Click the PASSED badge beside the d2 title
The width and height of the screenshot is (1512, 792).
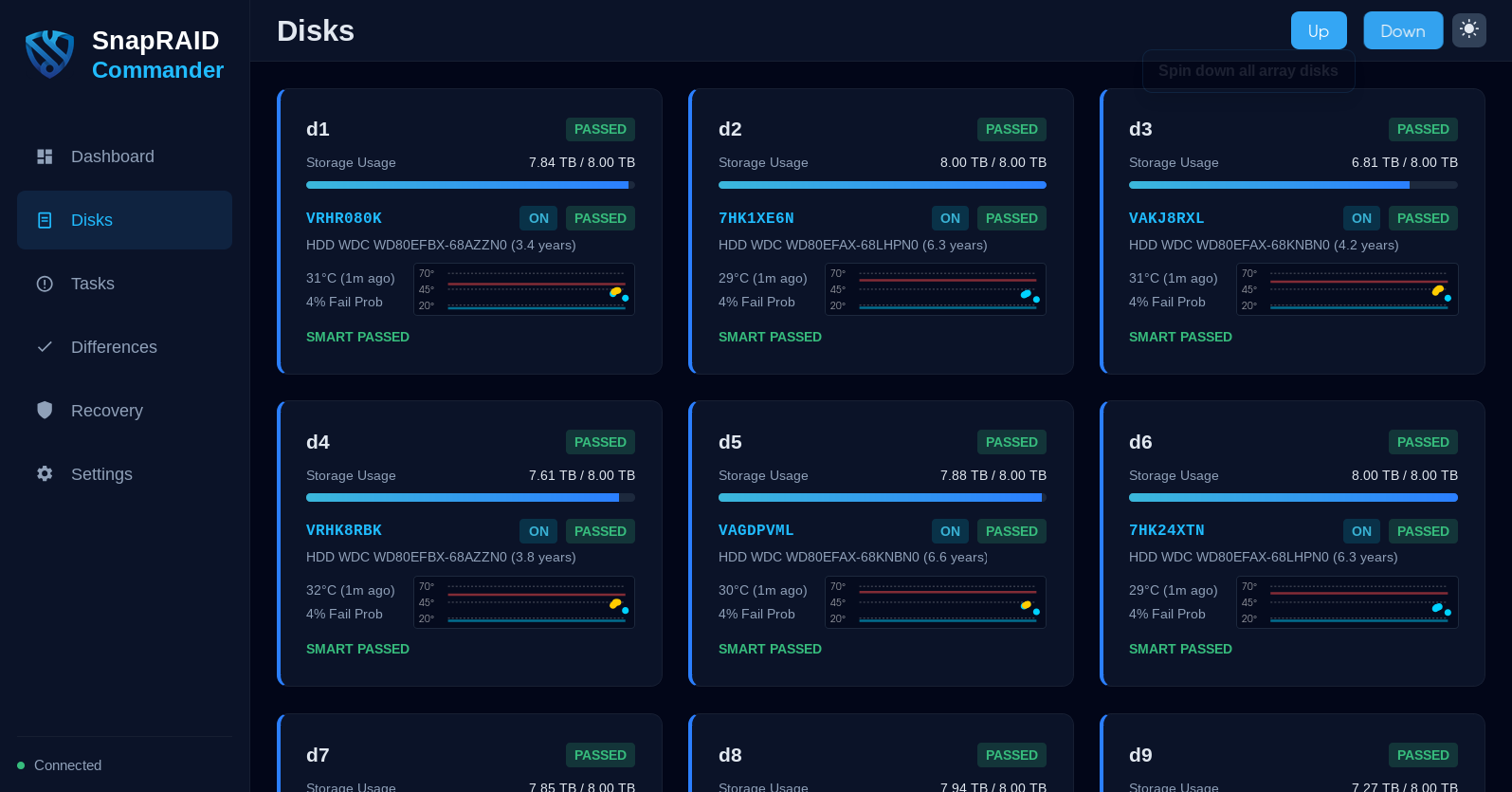pyautogui.click(x=1011, y=129)
